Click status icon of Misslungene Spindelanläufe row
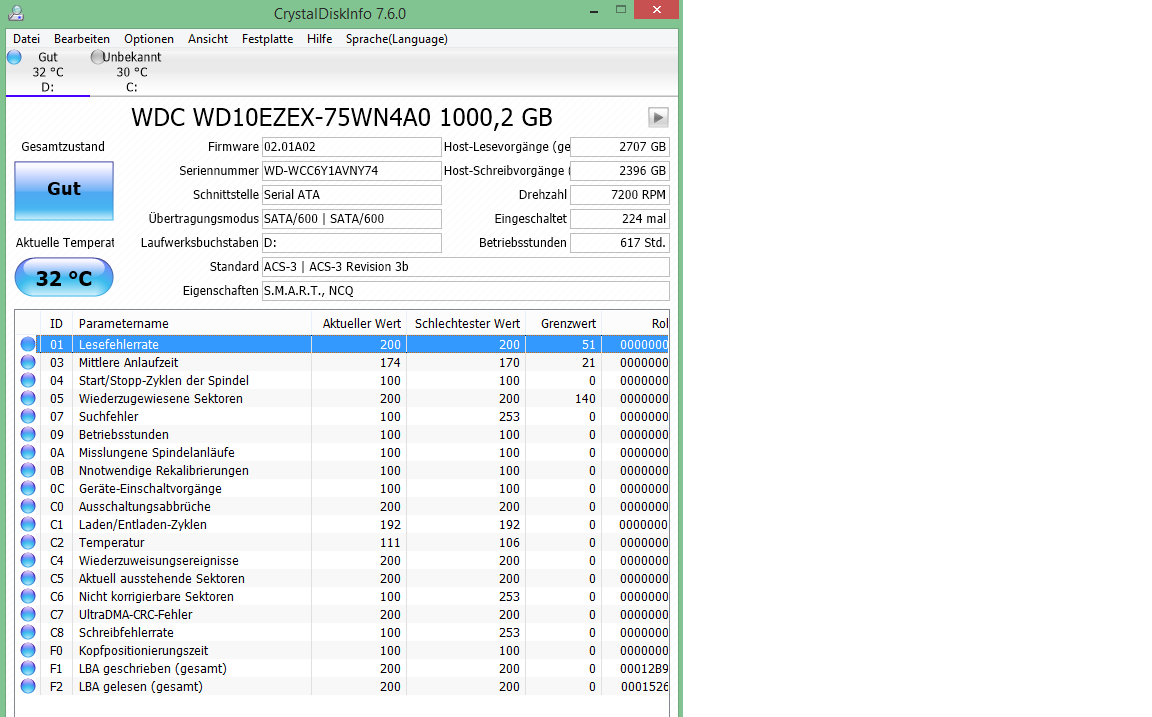1152x717 pixels. pyautogui.click(x=28, y=452)
